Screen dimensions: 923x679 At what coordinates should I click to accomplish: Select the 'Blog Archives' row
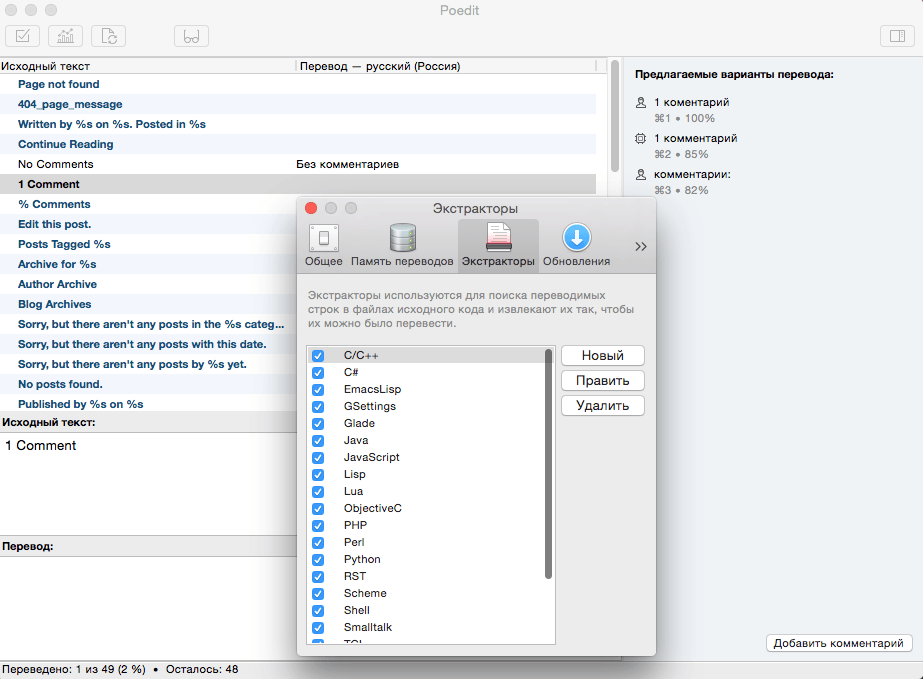(148, 304)
